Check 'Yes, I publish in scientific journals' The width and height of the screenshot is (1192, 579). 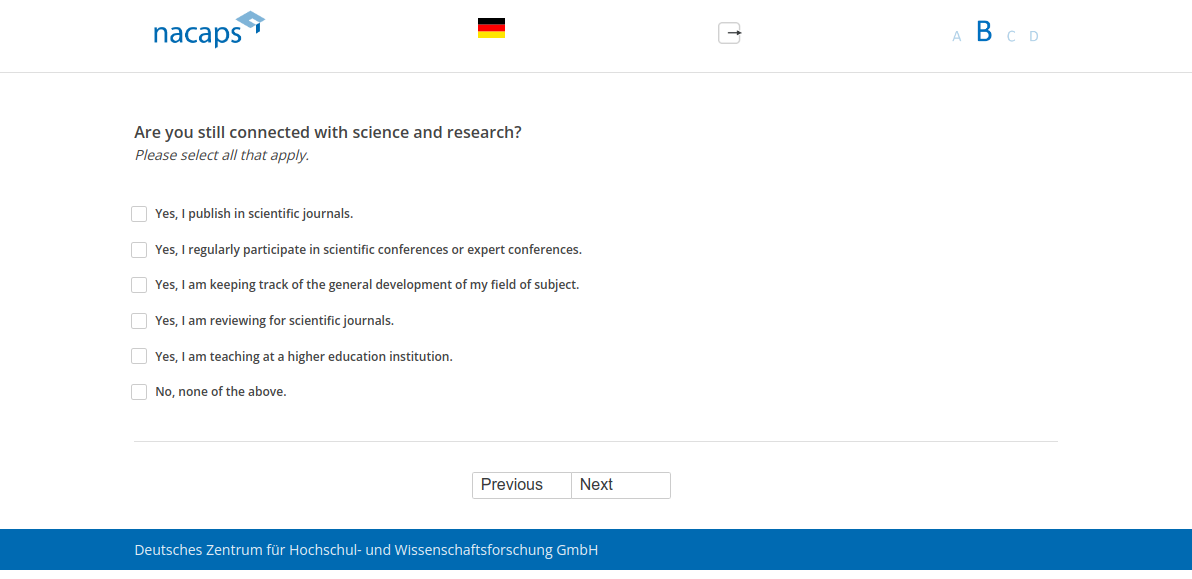(139, 214)
